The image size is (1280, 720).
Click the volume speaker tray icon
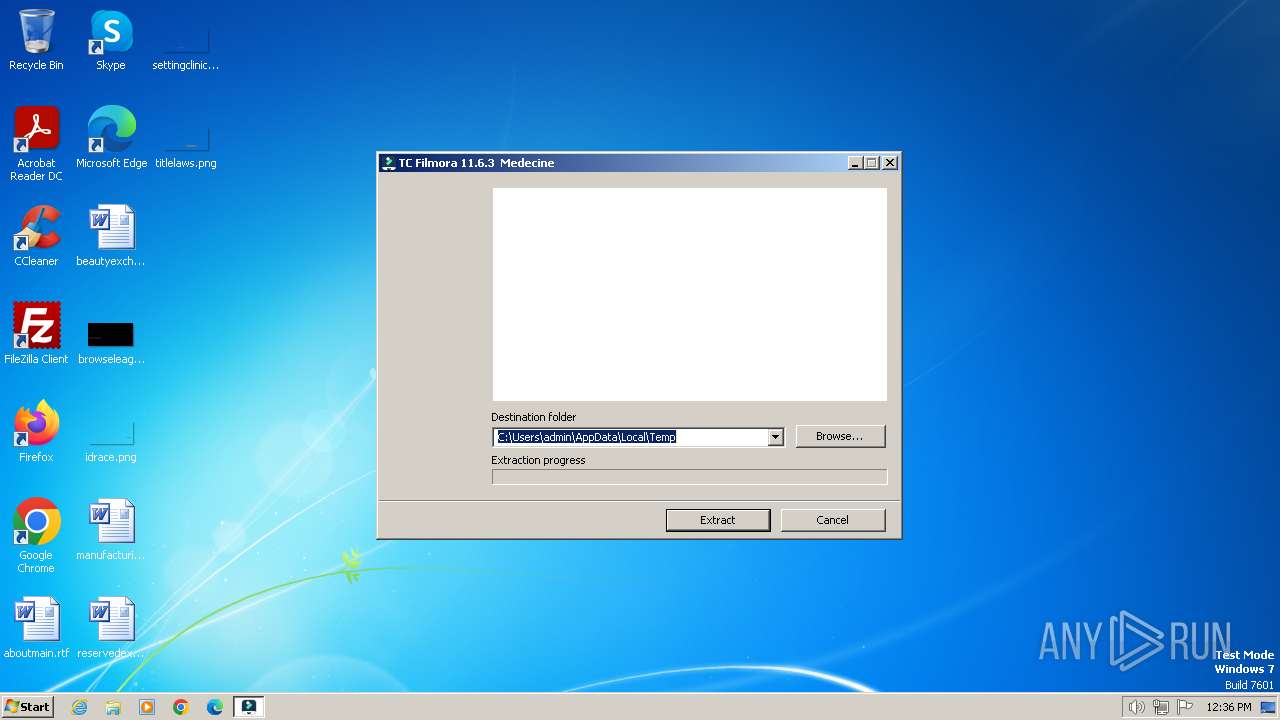pyautogui.click(x=1136, y=707)
